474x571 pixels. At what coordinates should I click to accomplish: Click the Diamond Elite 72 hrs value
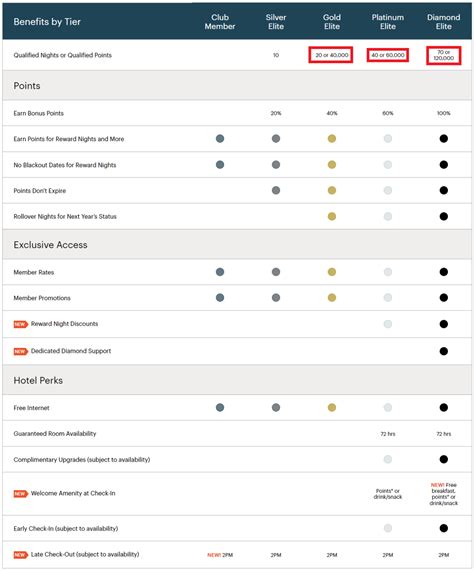(x=443, y=434)
